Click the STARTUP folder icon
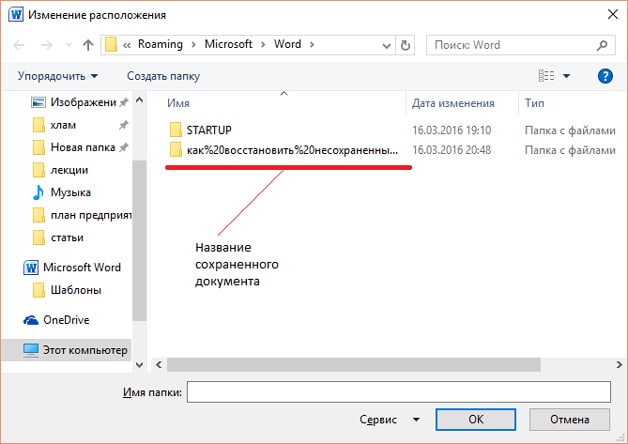Viewport: 628px width, 444px height. 175,130
